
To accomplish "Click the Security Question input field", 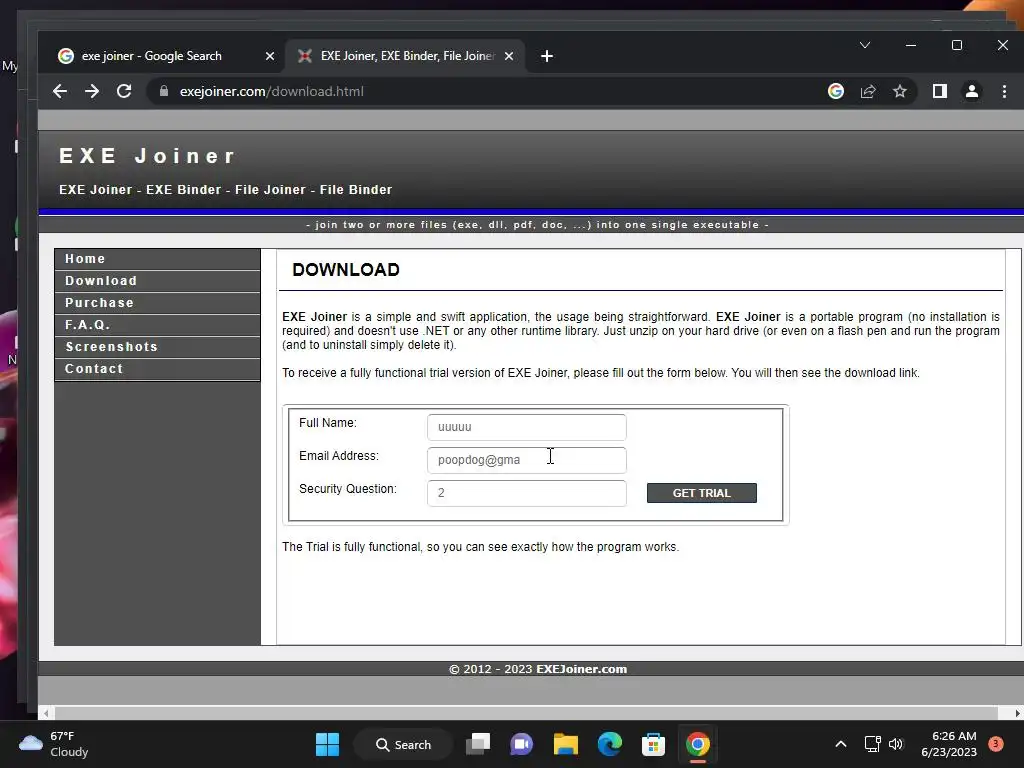I will tap(526, 493).
